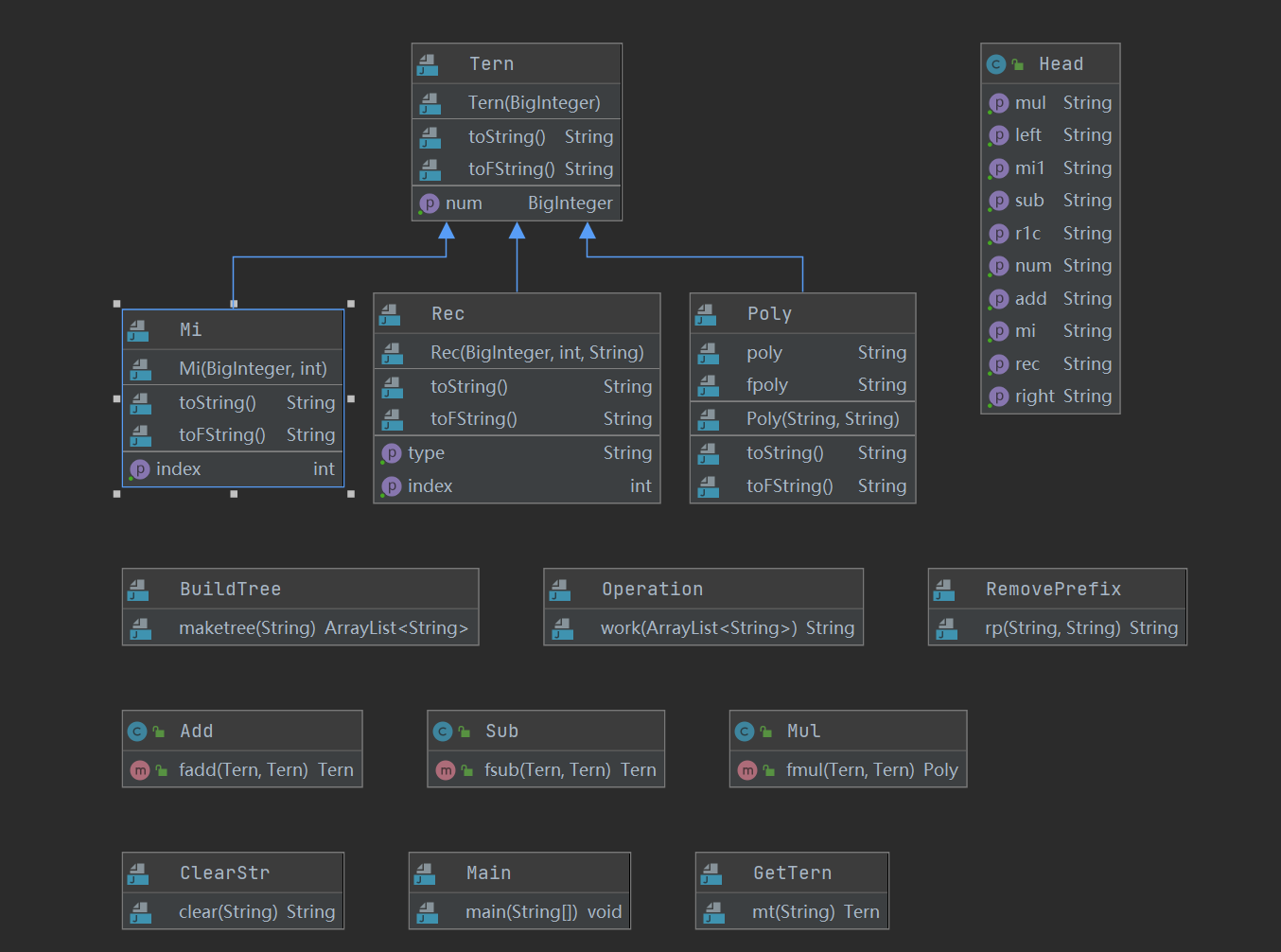This screenshot has width=1281, height=952.
Task: Click the icon beside the GetTern class name
Action: tap(711, 873)
